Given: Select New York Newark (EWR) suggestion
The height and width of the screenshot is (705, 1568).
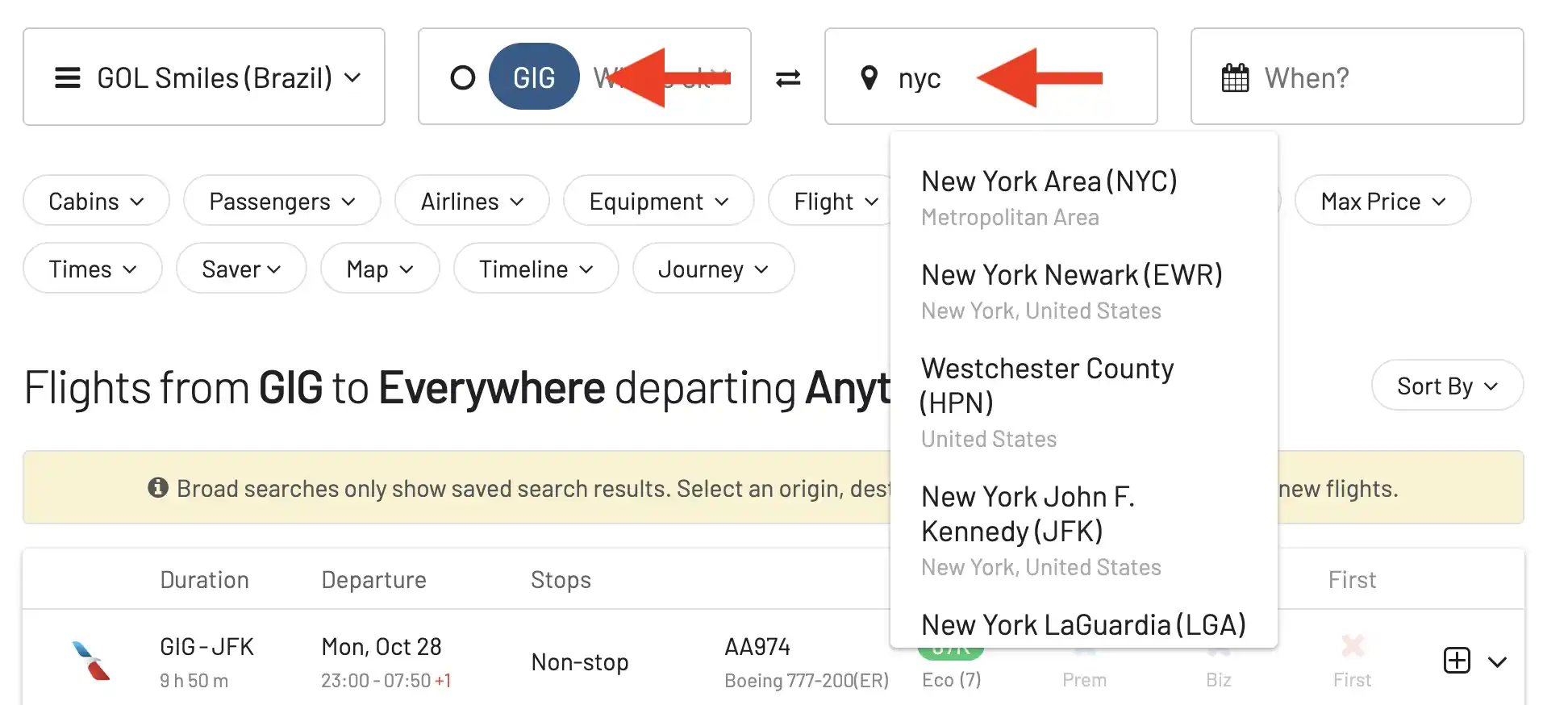Looking at the screenshot, I should [x=1083, y=291].
